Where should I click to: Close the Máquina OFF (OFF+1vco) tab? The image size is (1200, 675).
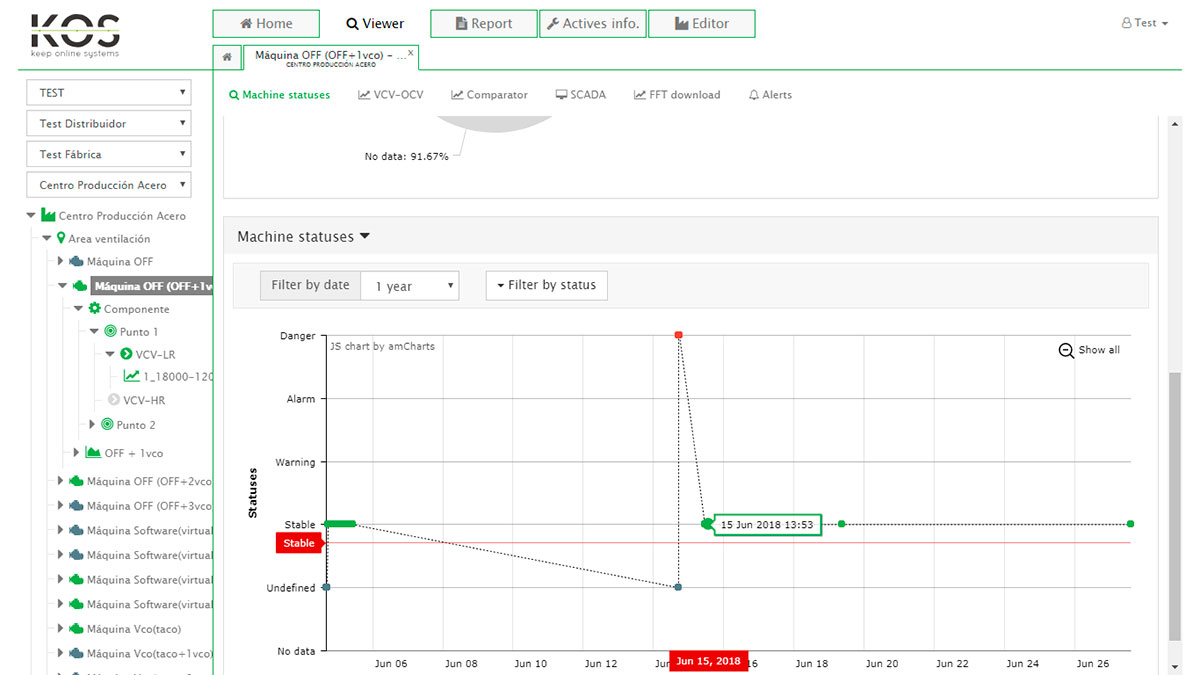point(410,51)
